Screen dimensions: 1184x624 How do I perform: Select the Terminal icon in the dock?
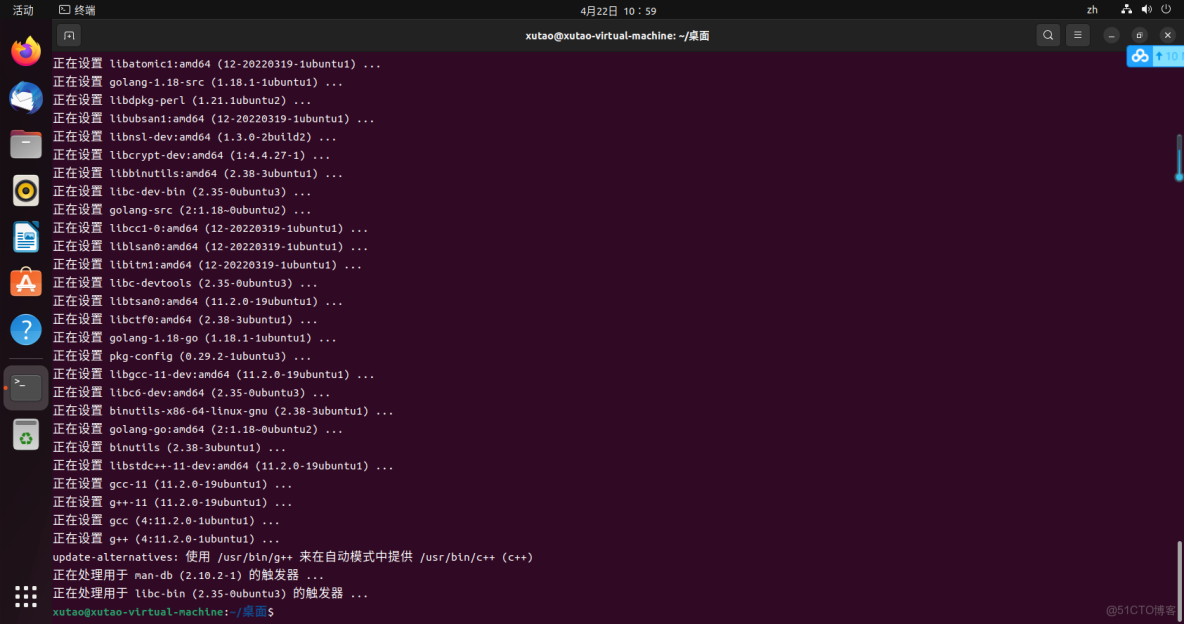click(26, 388)
